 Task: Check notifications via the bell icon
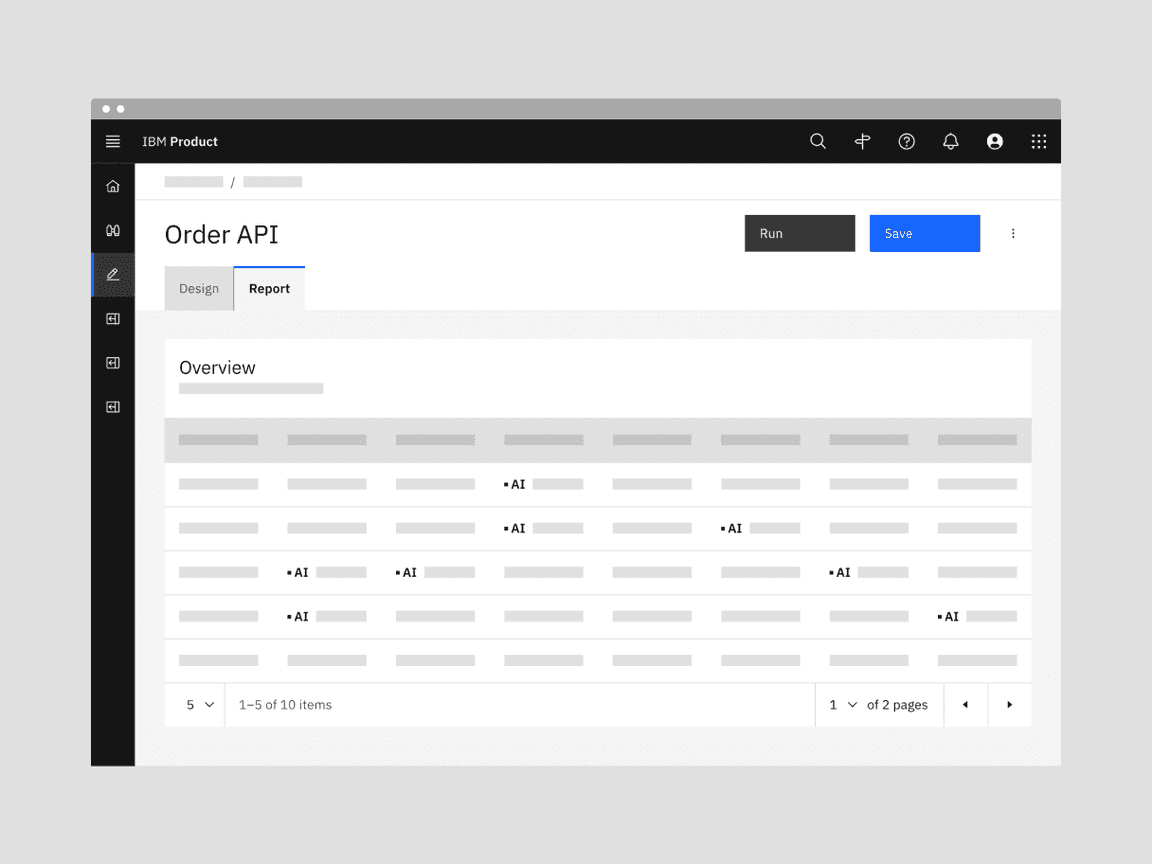950,141
